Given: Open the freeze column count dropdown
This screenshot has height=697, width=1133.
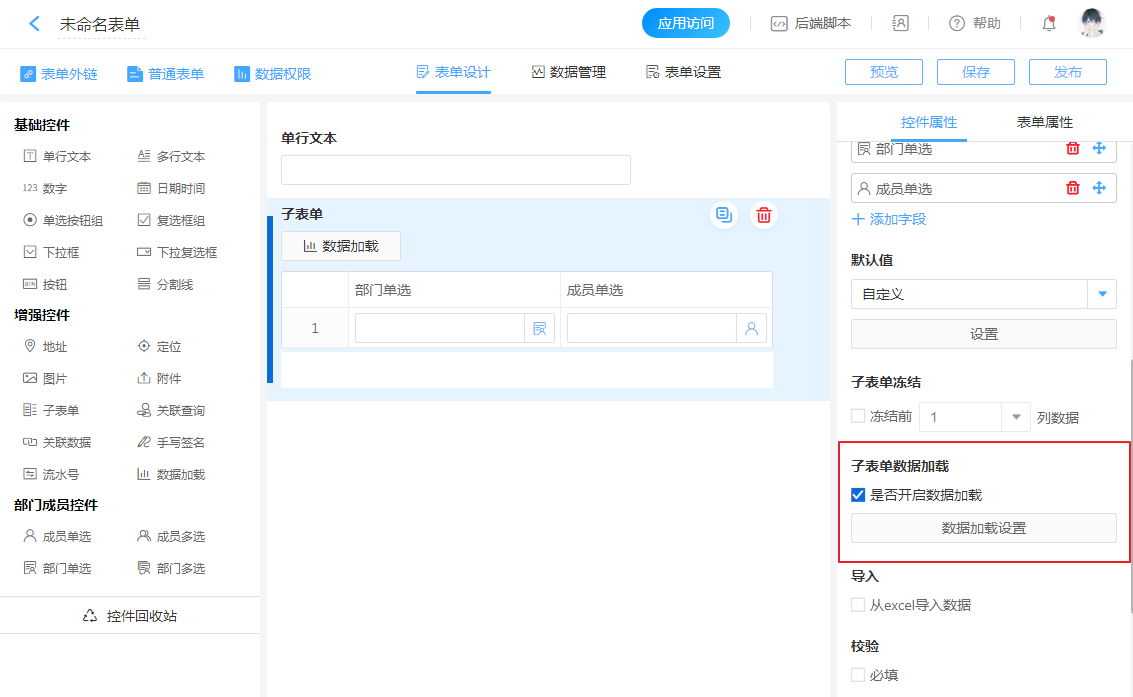Looking at the screenshot, I should (1016, 417).
